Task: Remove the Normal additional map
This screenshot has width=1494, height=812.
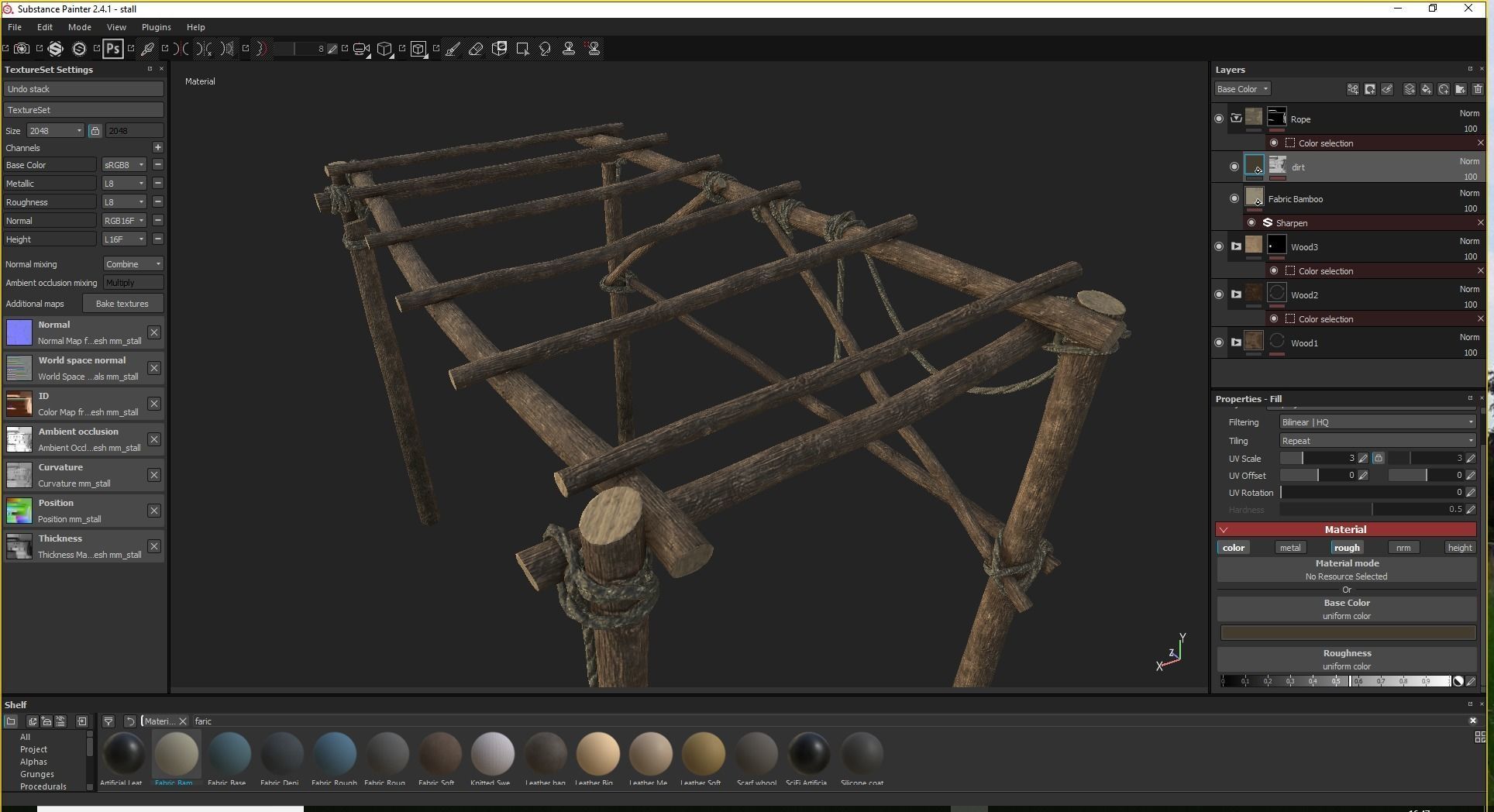Action: [x=154, y=332]
